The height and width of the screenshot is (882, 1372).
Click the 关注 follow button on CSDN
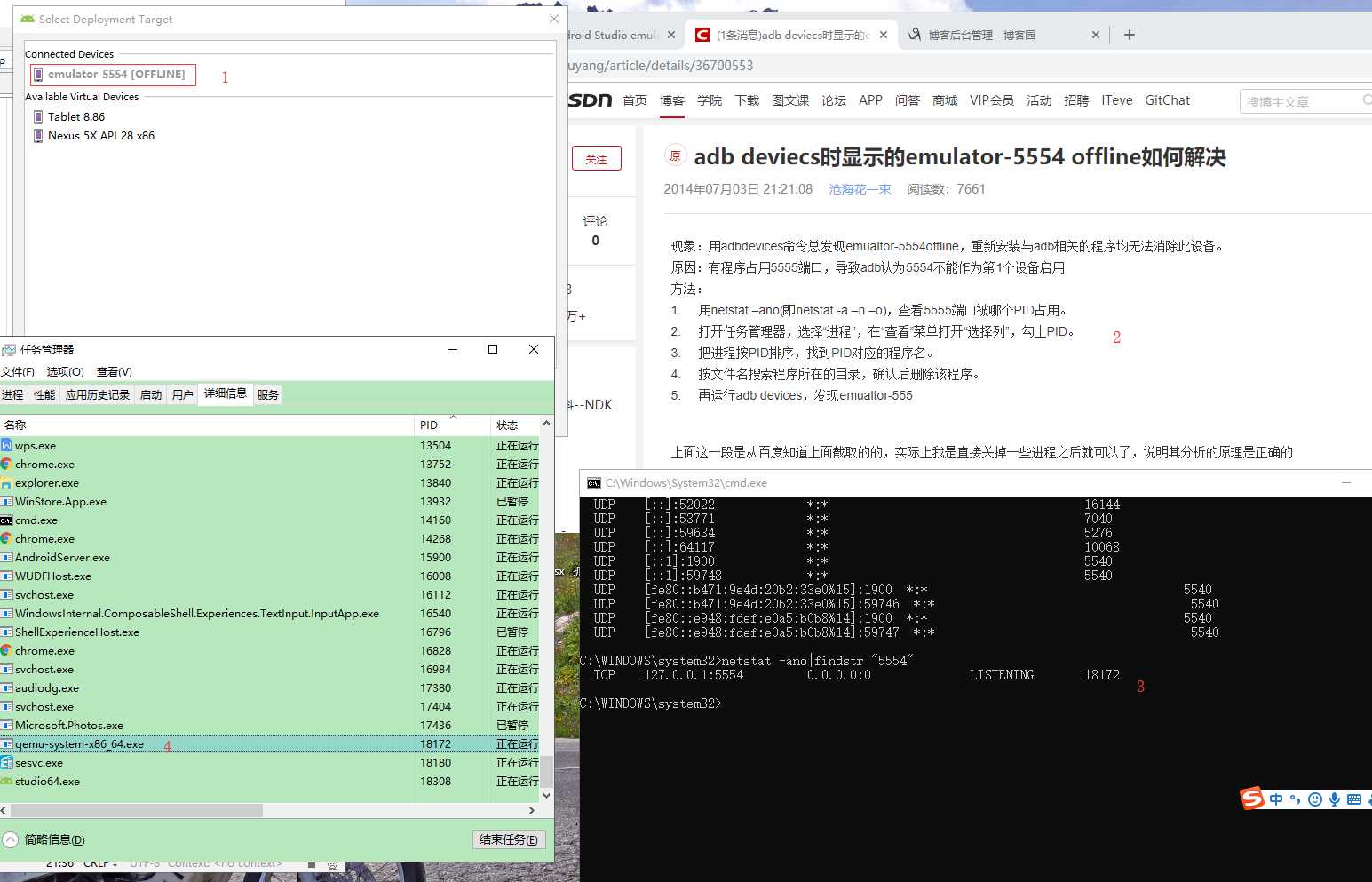pyautogui.click(x=596, y=159)
